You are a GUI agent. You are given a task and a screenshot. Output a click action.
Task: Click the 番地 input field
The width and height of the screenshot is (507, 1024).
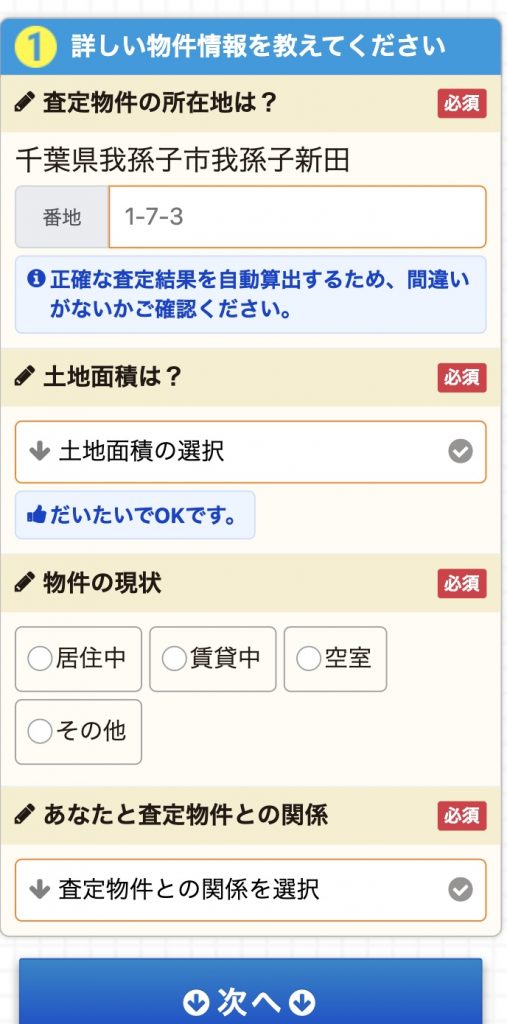click(297, 217)
